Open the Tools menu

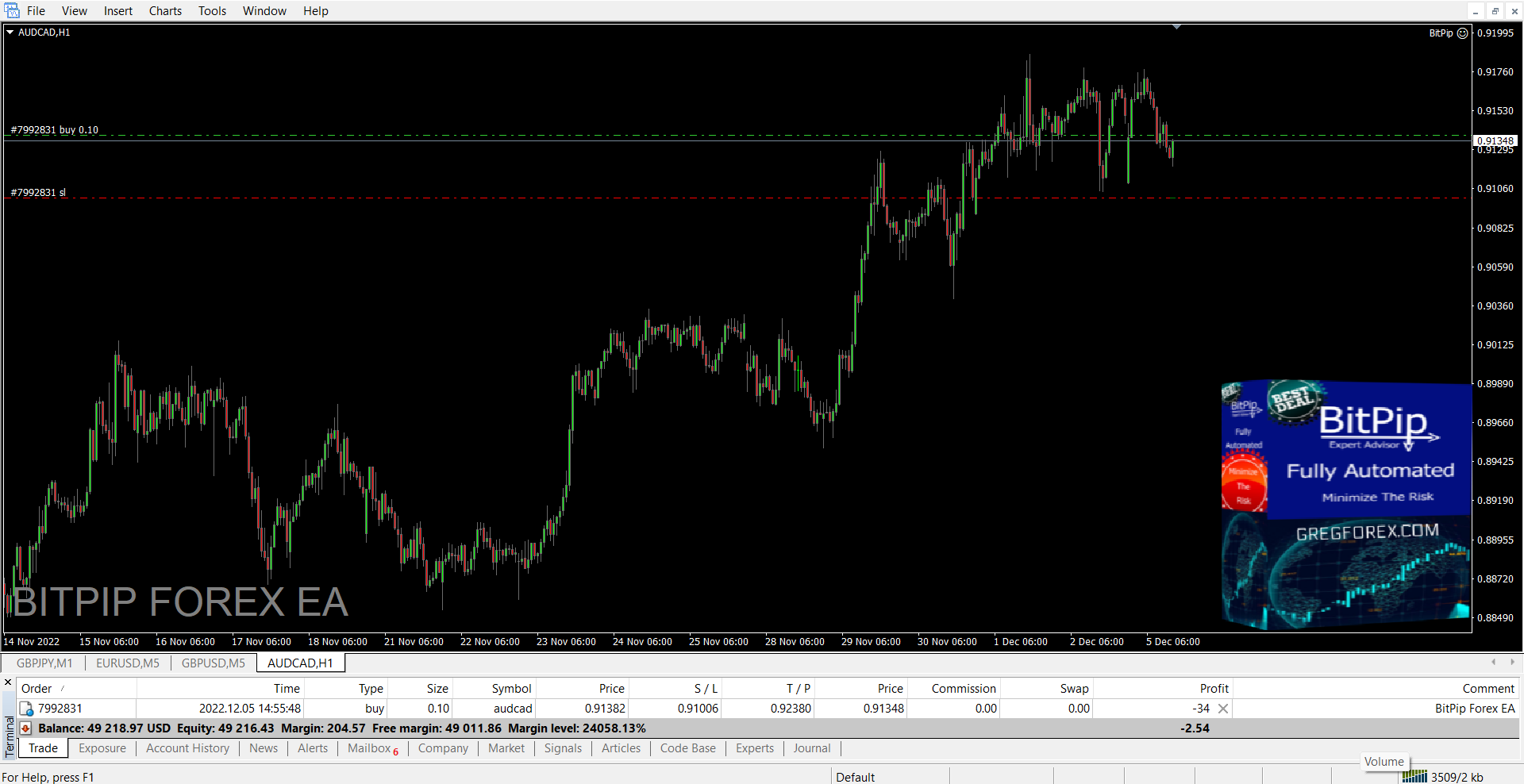tap(212, 11)
